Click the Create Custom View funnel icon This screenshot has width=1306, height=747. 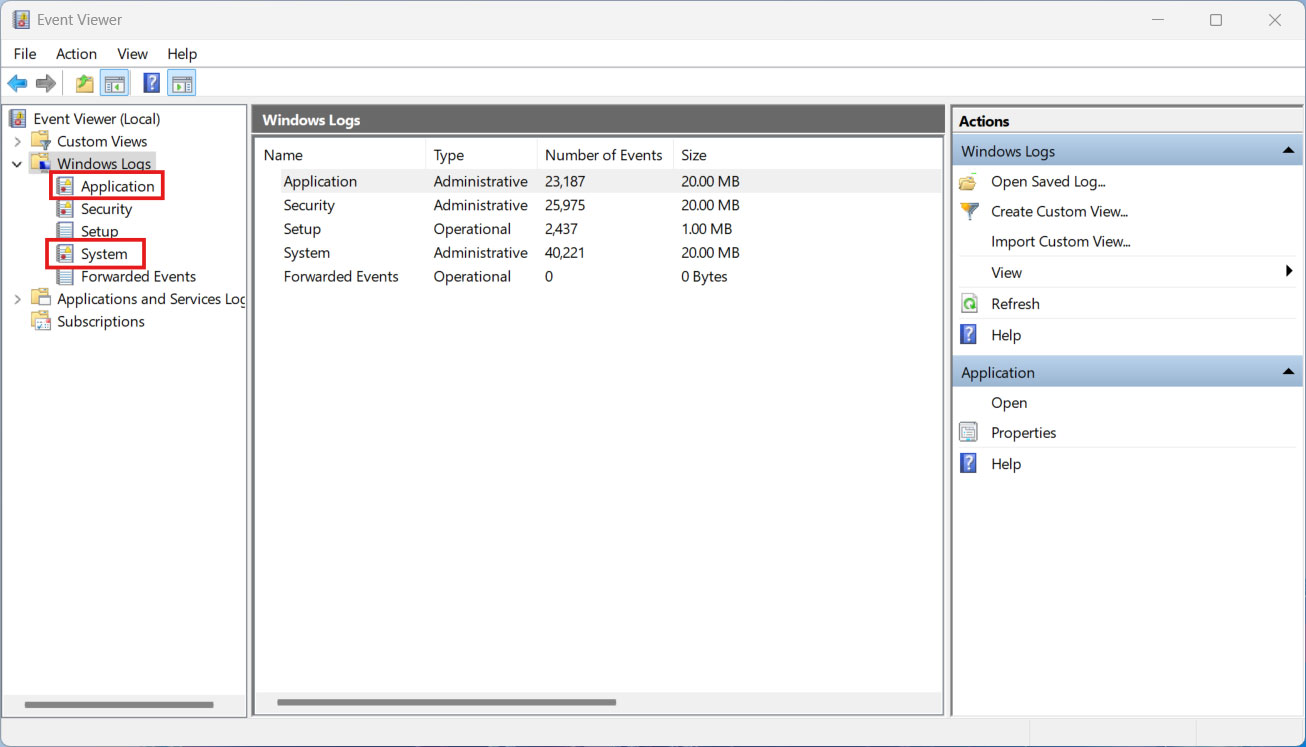pos(968,211)
